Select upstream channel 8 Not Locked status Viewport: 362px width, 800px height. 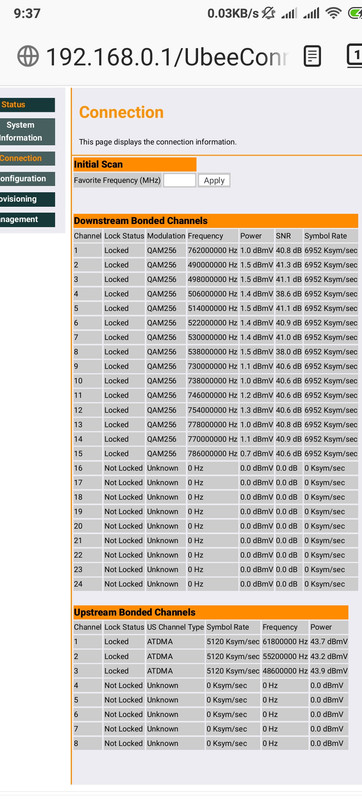coord(124,743)
